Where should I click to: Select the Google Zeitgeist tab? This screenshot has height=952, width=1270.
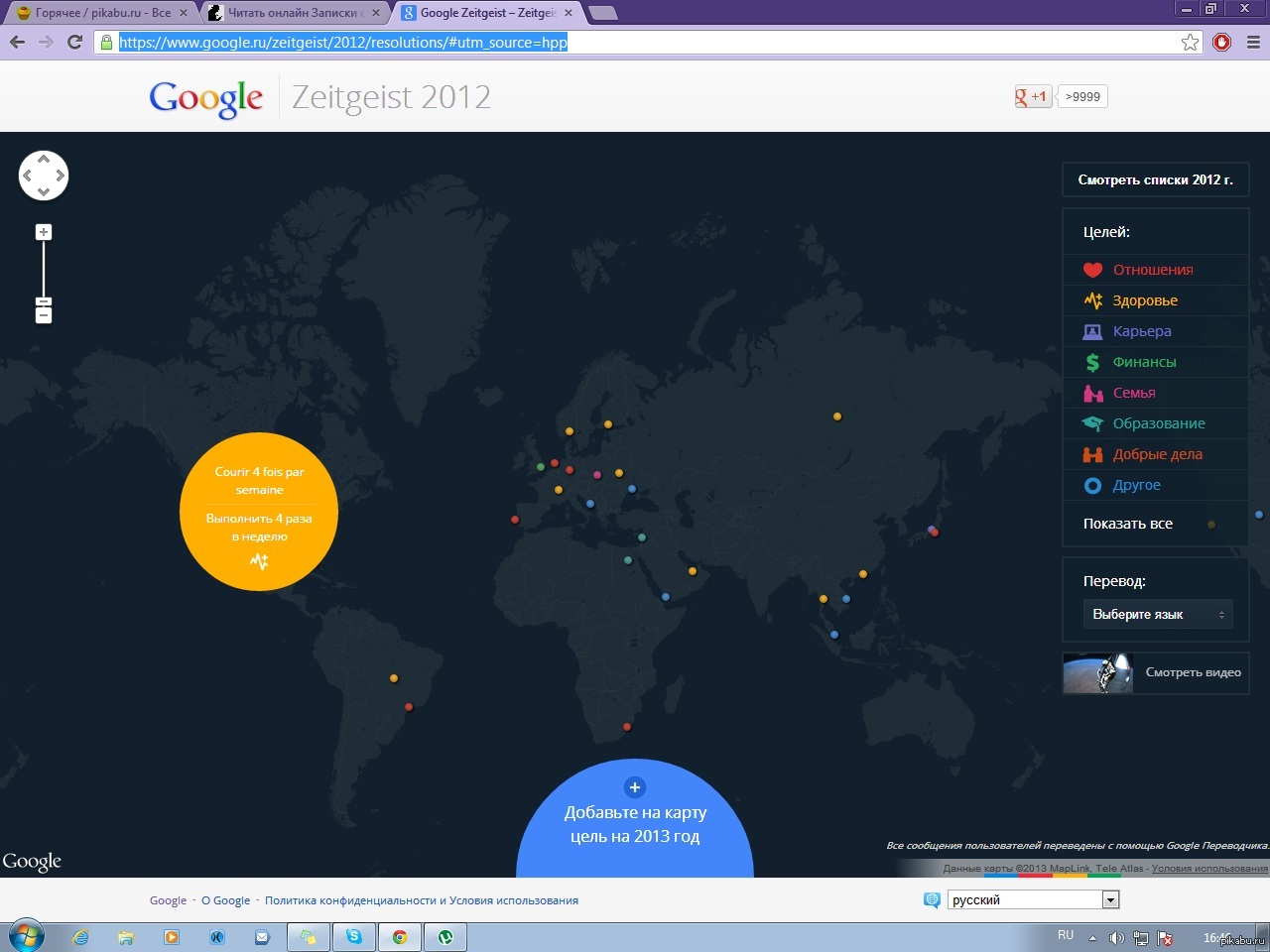point(487,13)
